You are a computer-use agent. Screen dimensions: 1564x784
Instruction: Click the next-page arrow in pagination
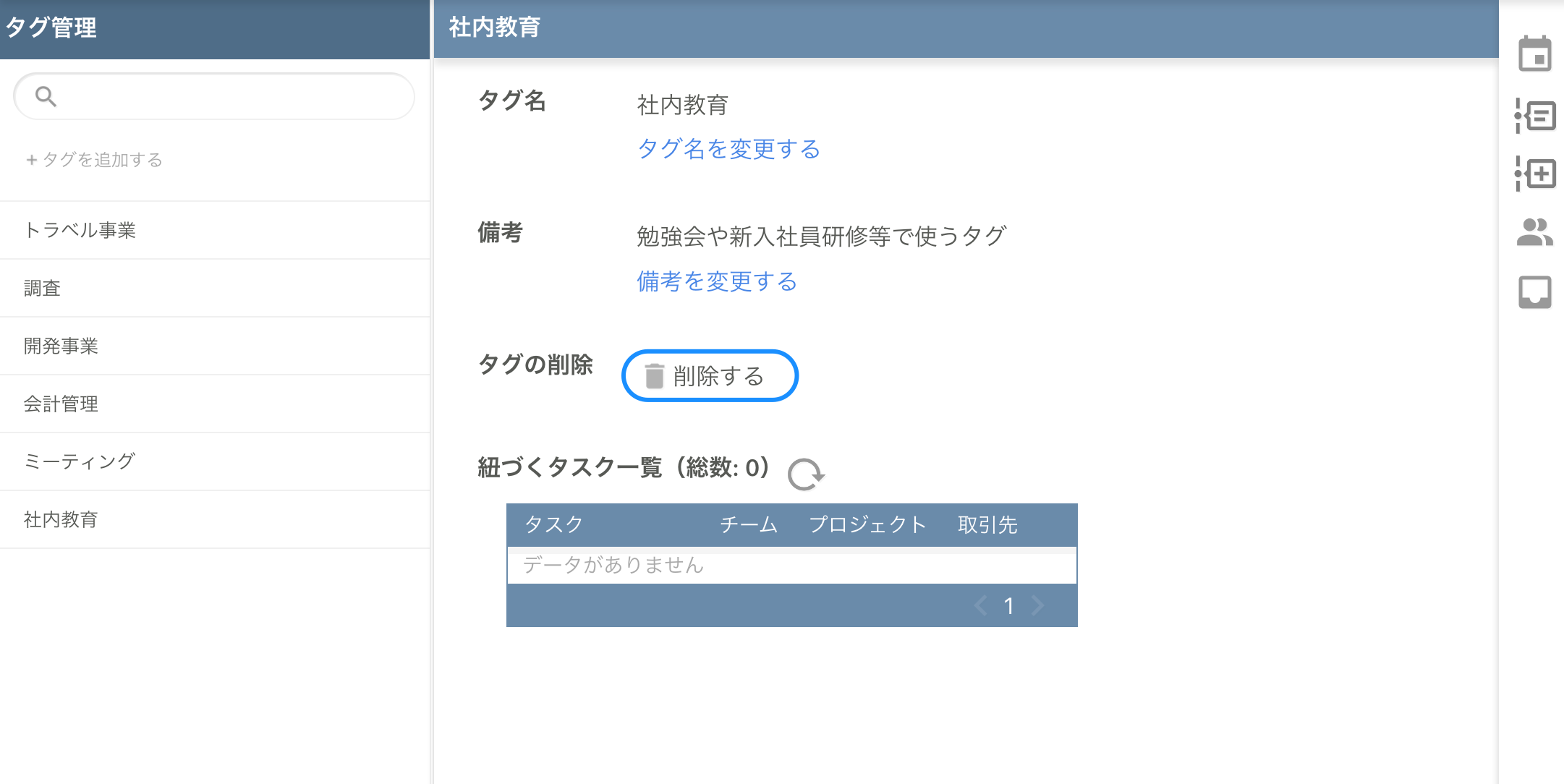1037,605
